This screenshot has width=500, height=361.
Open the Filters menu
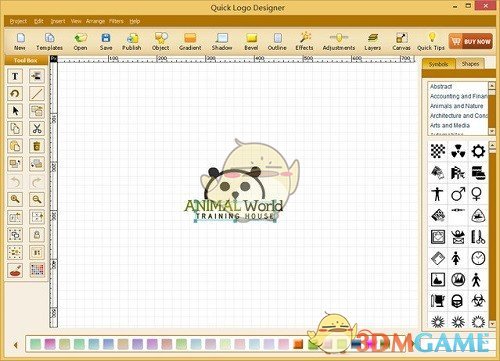pyautogui.click(x=116, y=21)
